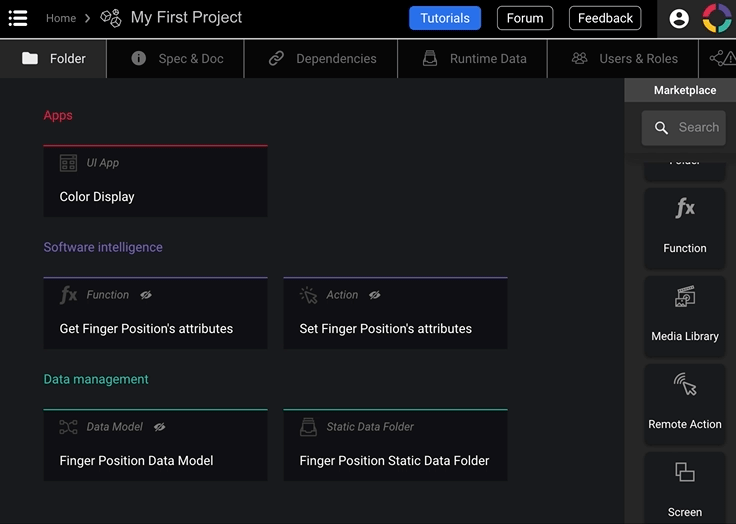Toggle visibility eye on Action card

click(x=375, y=295)
